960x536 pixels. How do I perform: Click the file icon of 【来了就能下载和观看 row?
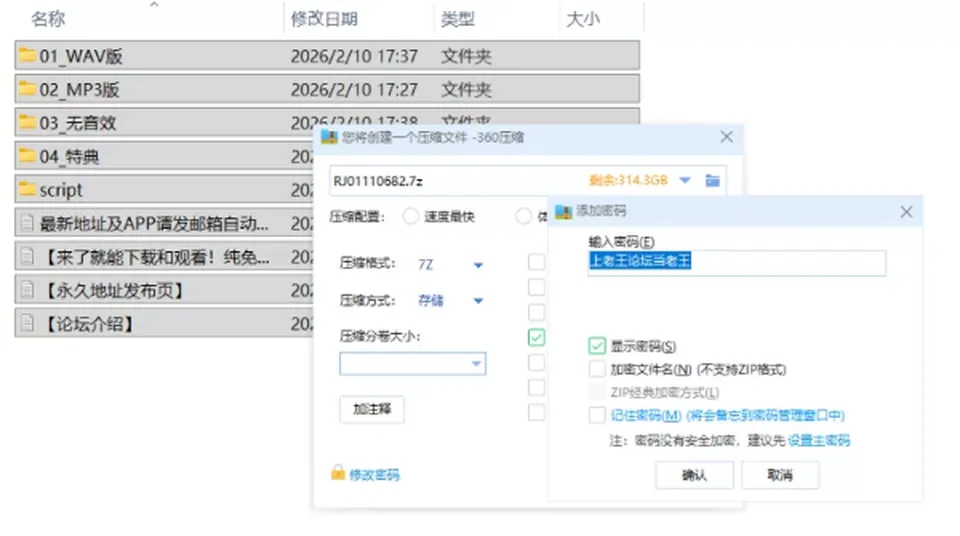27,256
